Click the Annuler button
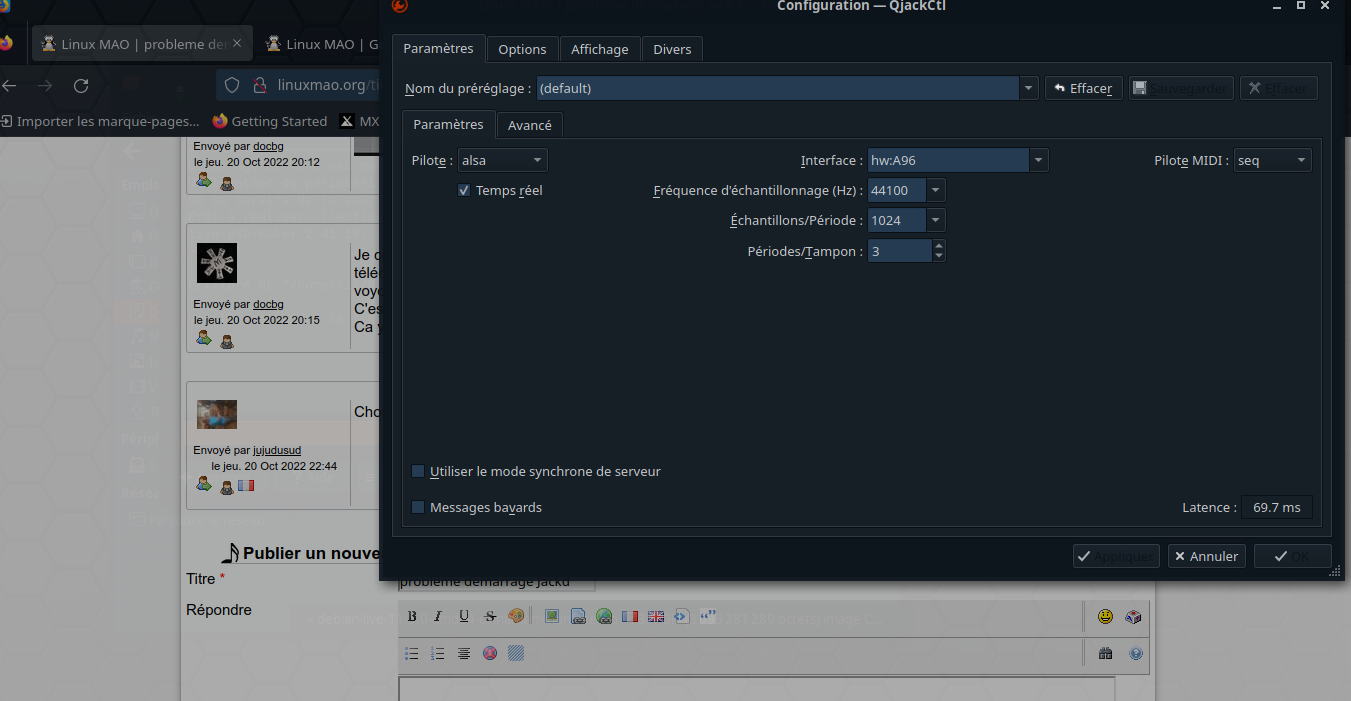The height and width of the screenshot is (701, 1351). [1207, 556]
